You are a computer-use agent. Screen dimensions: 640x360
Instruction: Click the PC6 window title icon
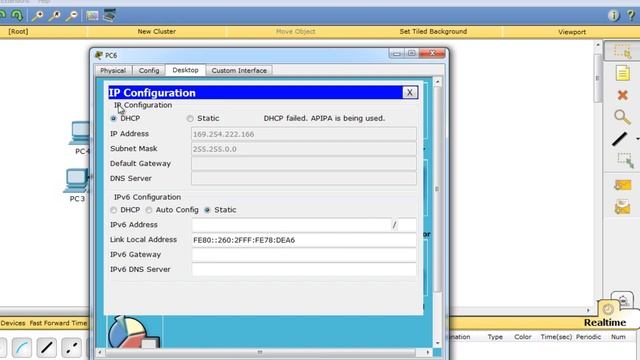click(98, 55)
